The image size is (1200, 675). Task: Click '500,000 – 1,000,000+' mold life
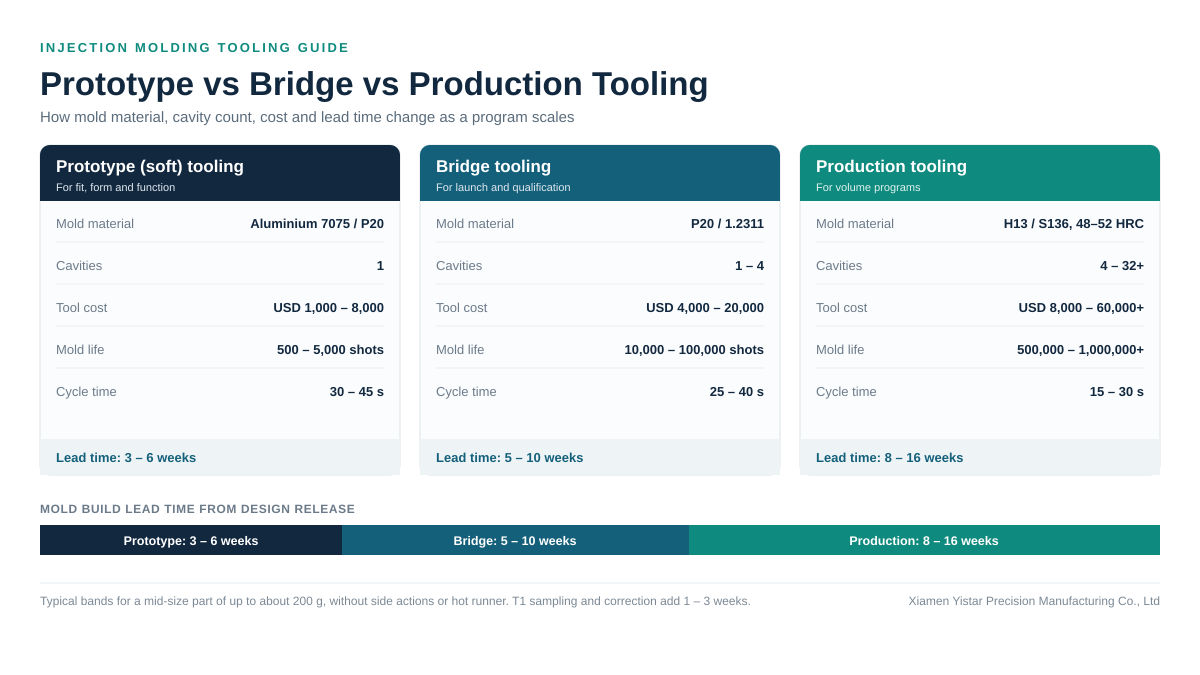pyautogui.click(x=1080, y=350)
